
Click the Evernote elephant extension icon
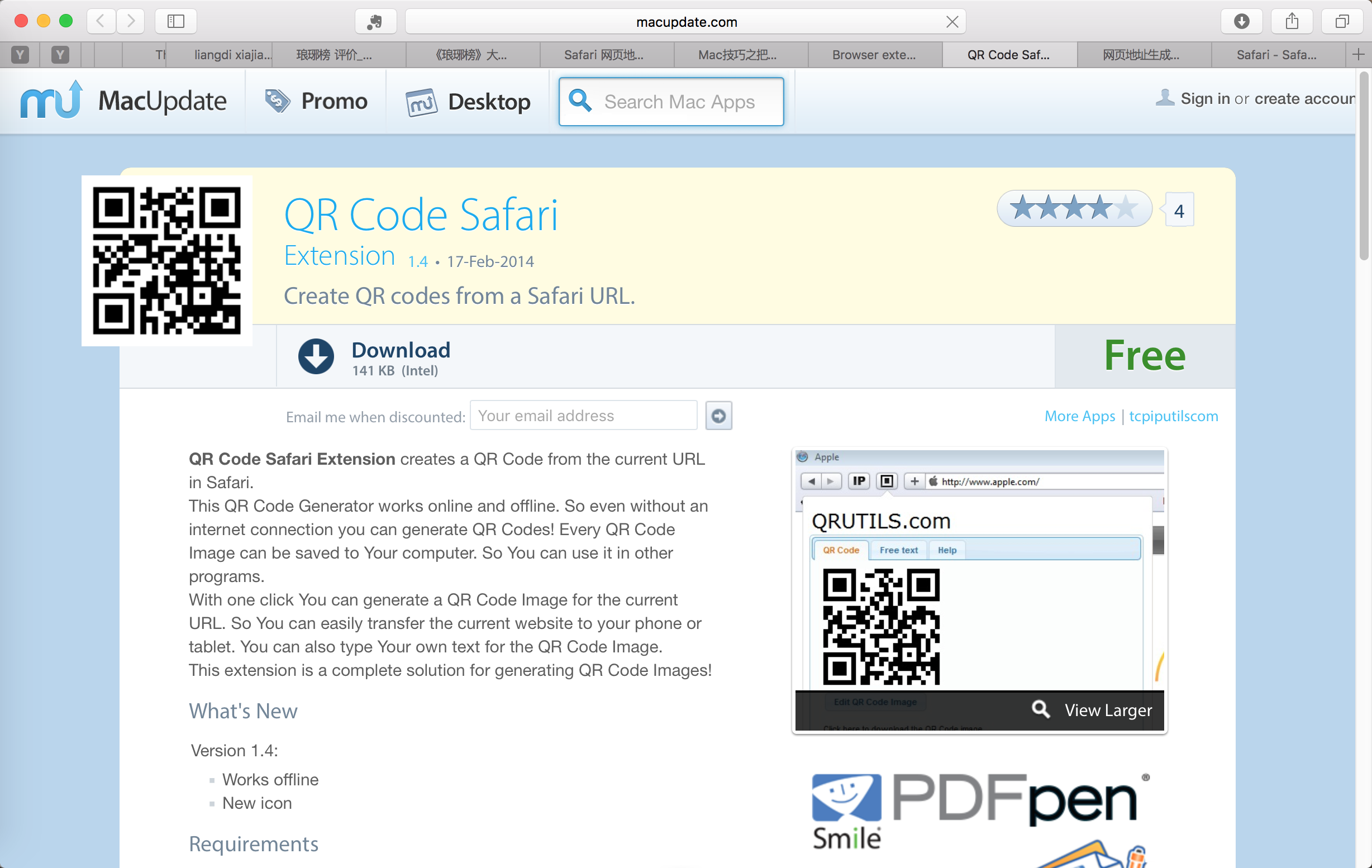pos(375,22)
